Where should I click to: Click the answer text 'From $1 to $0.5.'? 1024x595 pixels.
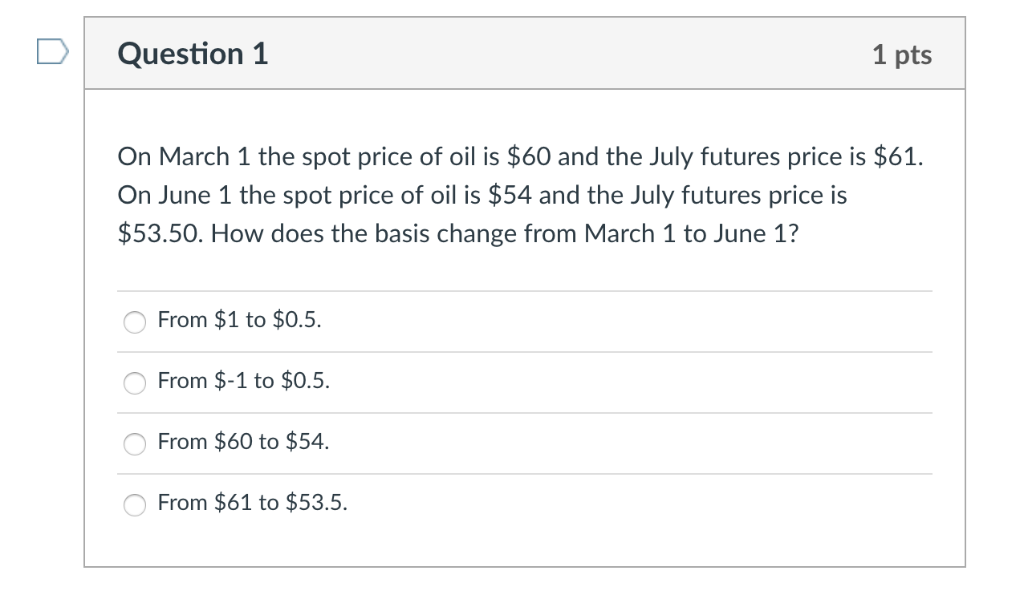click(x=240, y=320)
